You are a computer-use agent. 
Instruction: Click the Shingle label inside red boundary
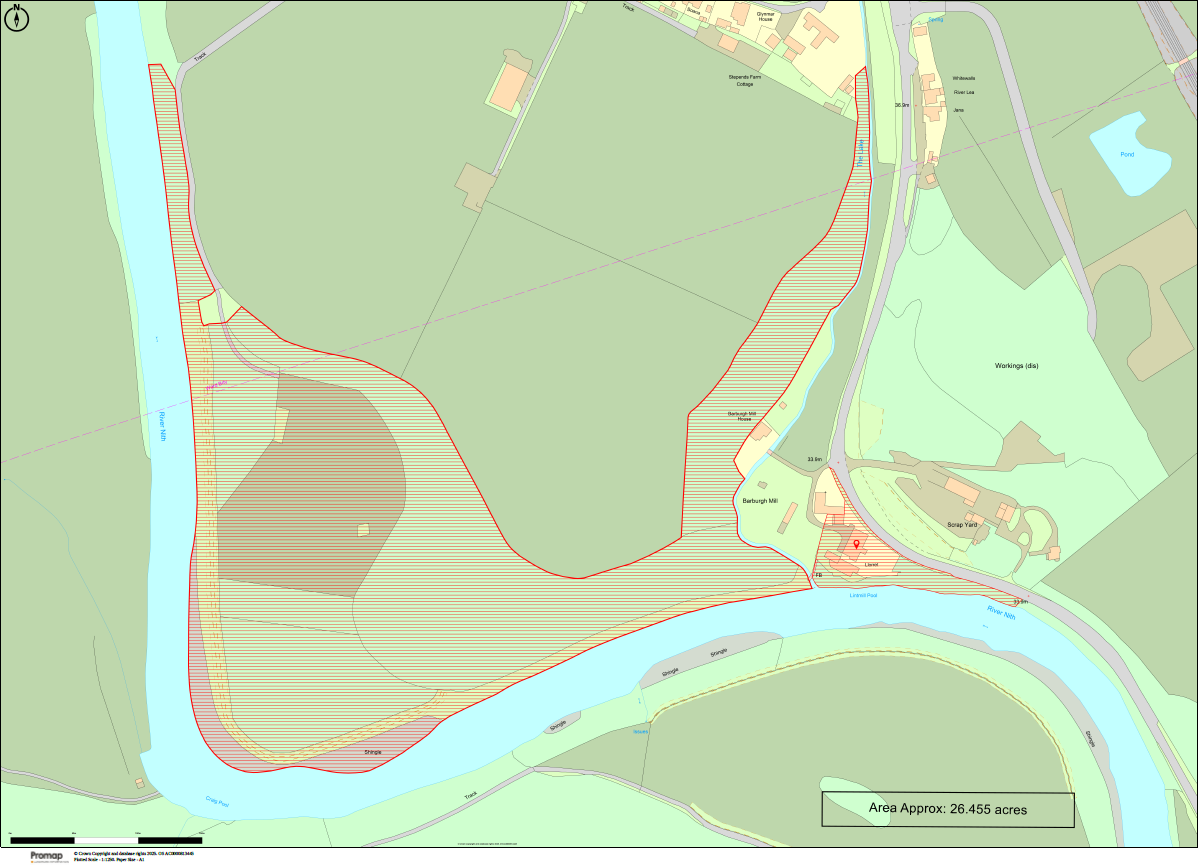372,751
